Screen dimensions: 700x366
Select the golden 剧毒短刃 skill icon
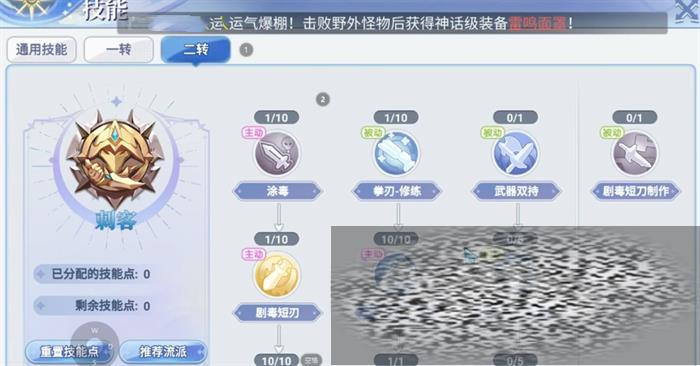click(x=277, y=275)
